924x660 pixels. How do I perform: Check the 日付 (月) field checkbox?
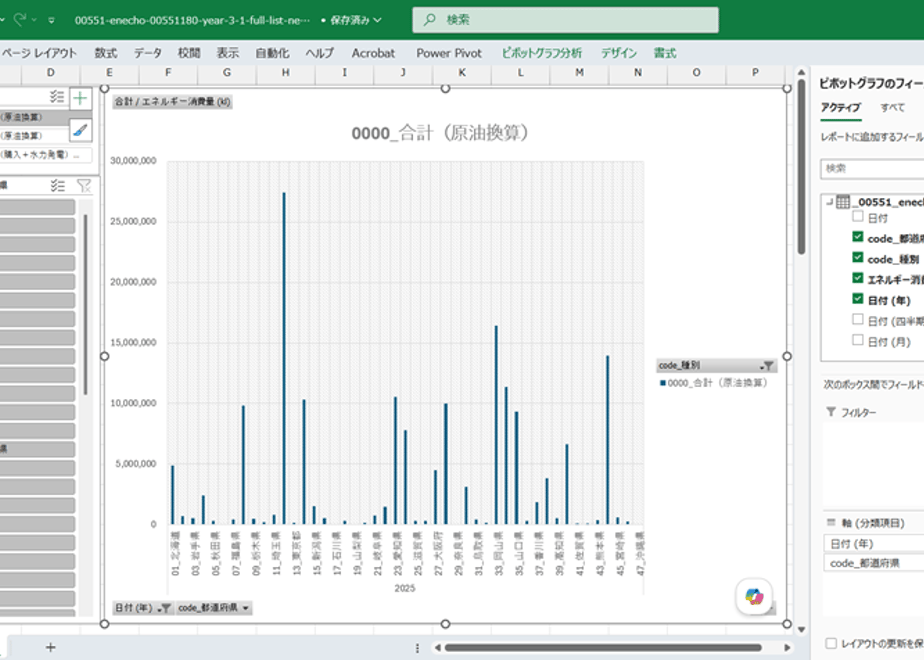coord(858,341)
